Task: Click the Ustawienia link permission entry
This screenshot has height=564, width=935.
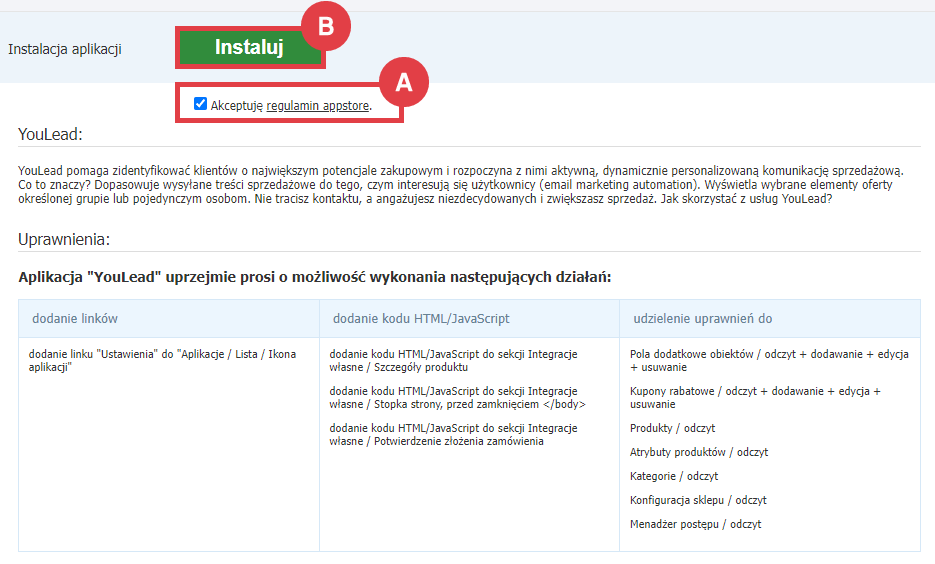Action: pyautogui.click(x=162, y=360)
